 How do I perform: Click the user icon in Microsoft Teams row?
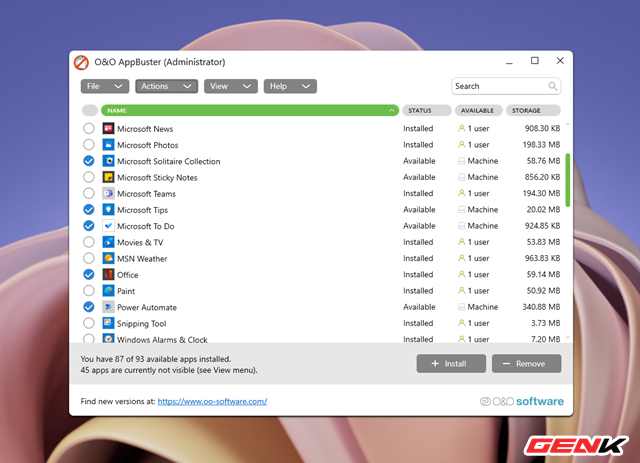462,193
